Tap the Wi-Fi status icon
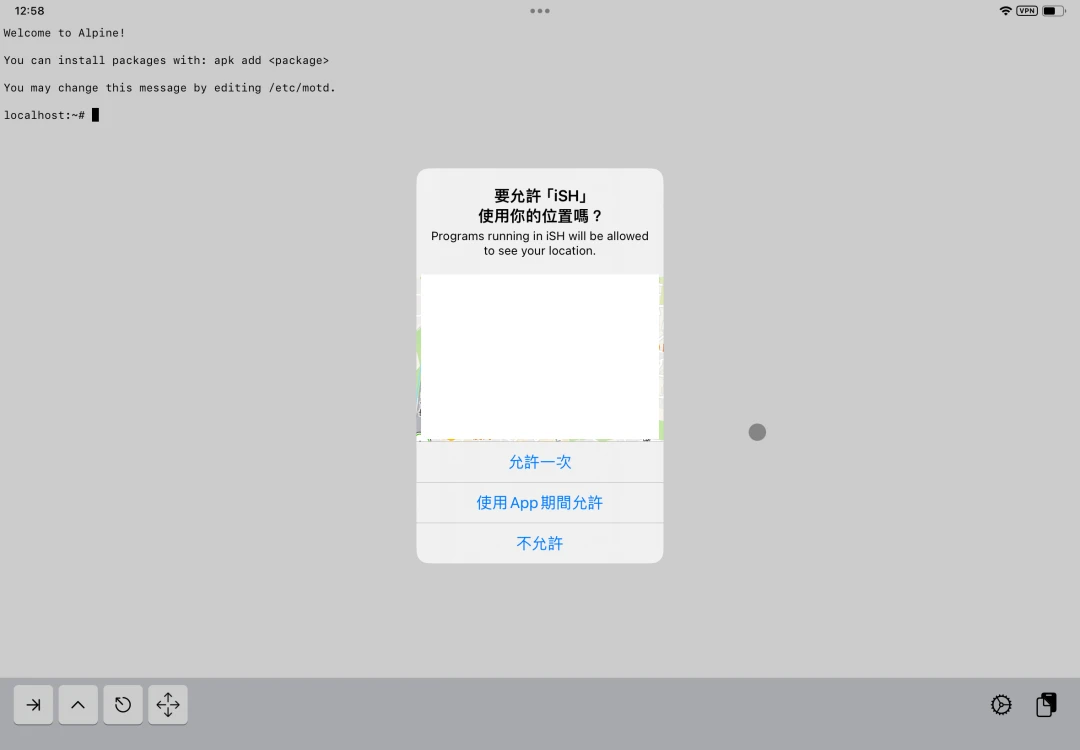 pos(1006,11)
